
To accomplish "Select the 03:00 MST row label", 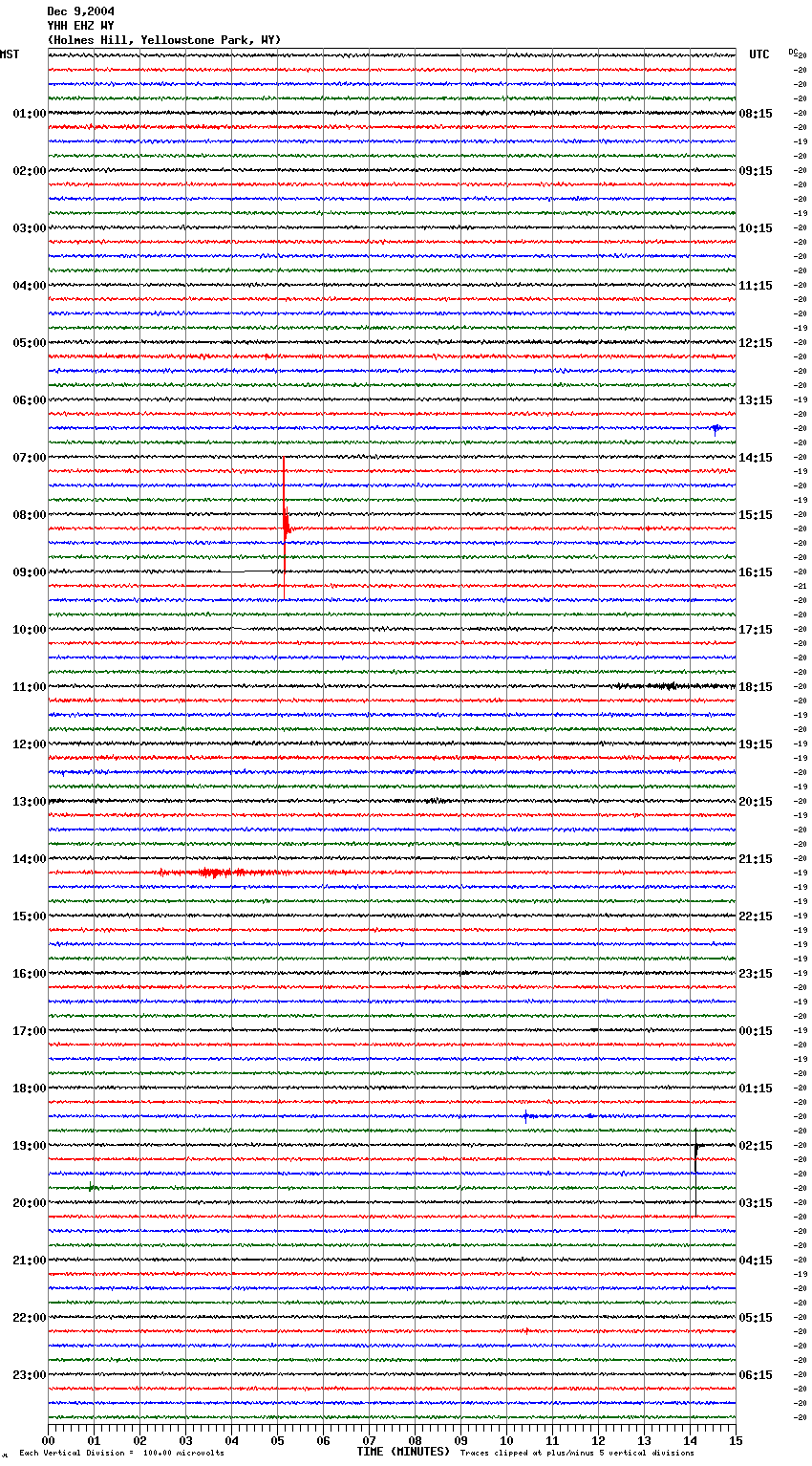I will [x=29, y=228].
